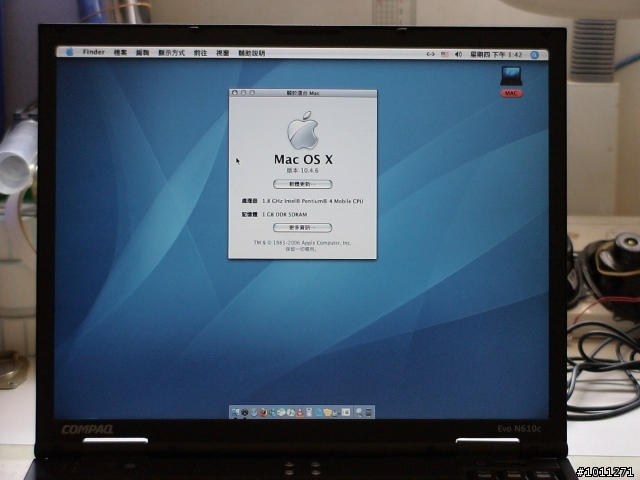Click the Apple logo in About window

303,131
